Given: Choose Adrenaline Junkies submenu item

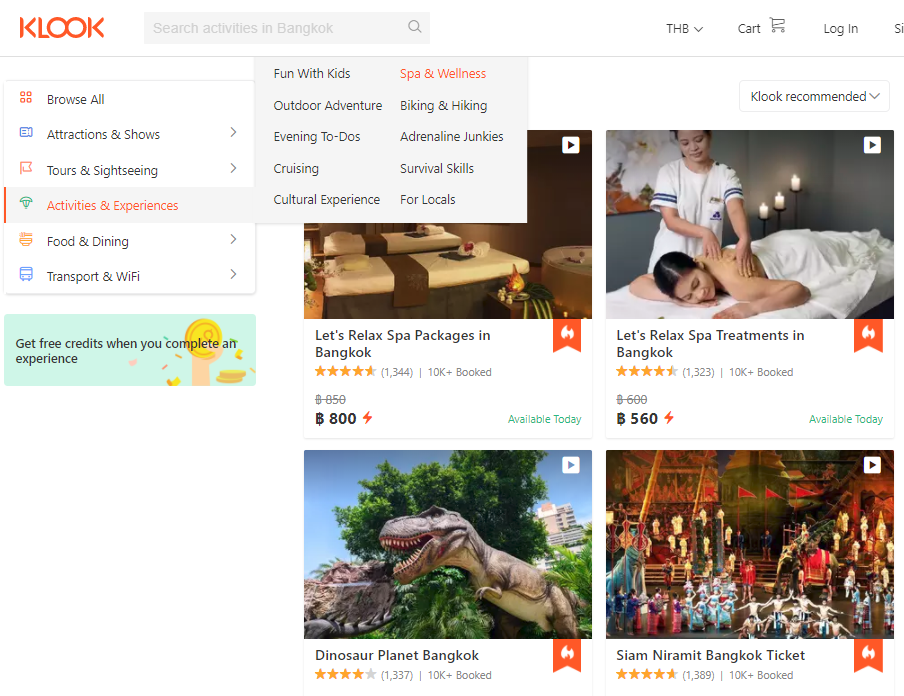Looking at the screenshot, I should click(451, 137).
